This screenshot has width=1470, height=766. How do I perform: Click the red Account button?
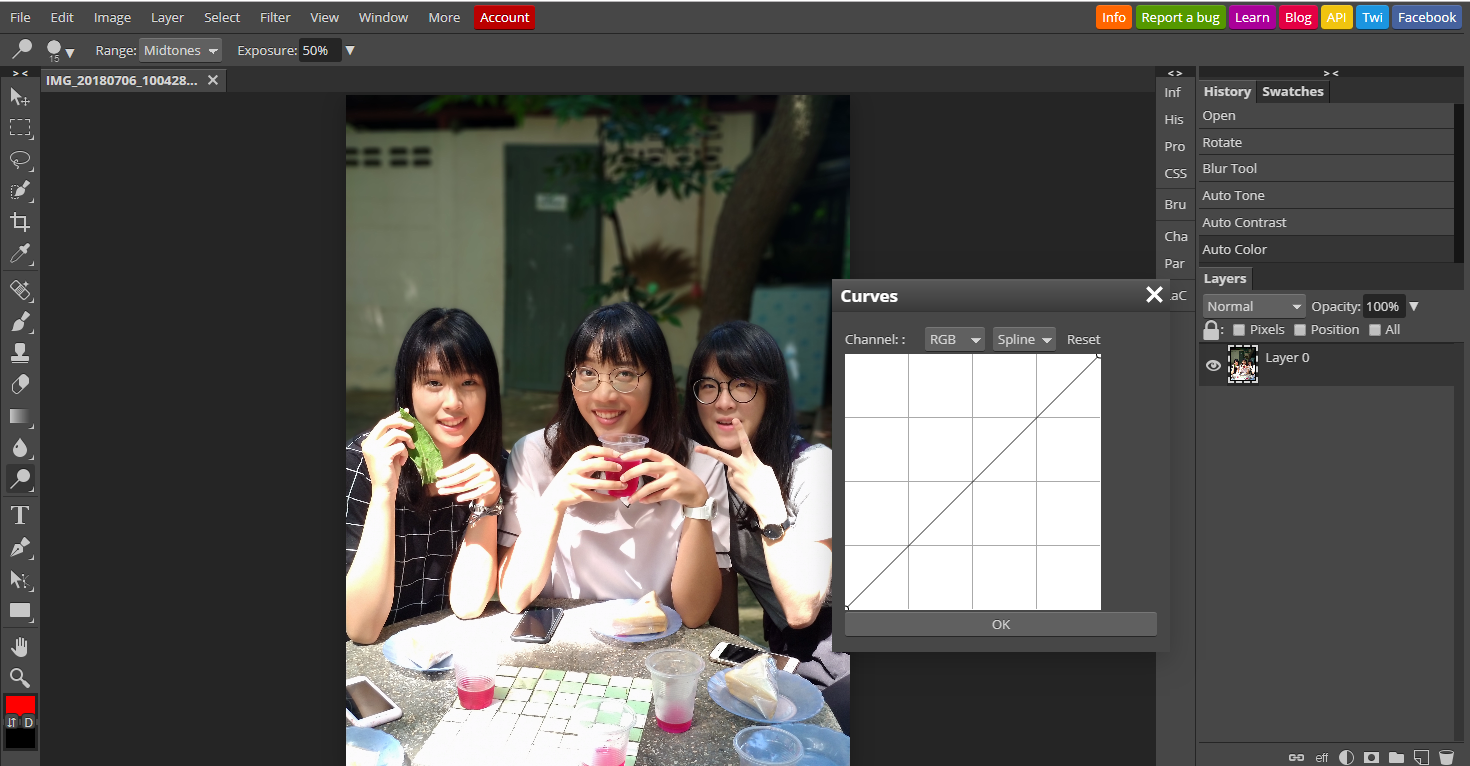(504, 17)
